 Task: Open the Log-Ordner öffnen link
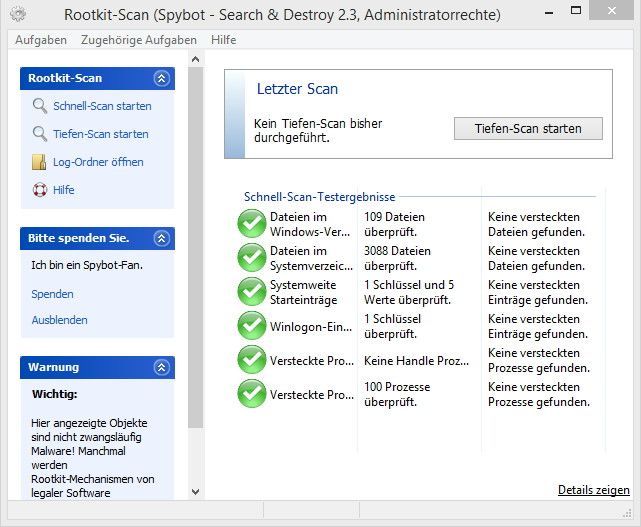click(98, 162)
